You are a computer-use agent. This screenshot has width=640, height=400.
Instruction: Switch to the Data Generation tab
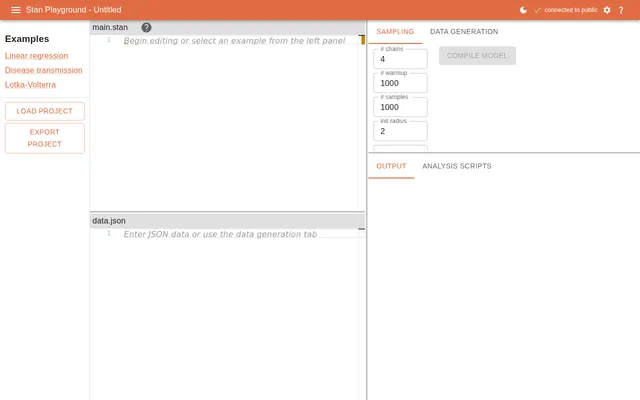coord(464,31)
